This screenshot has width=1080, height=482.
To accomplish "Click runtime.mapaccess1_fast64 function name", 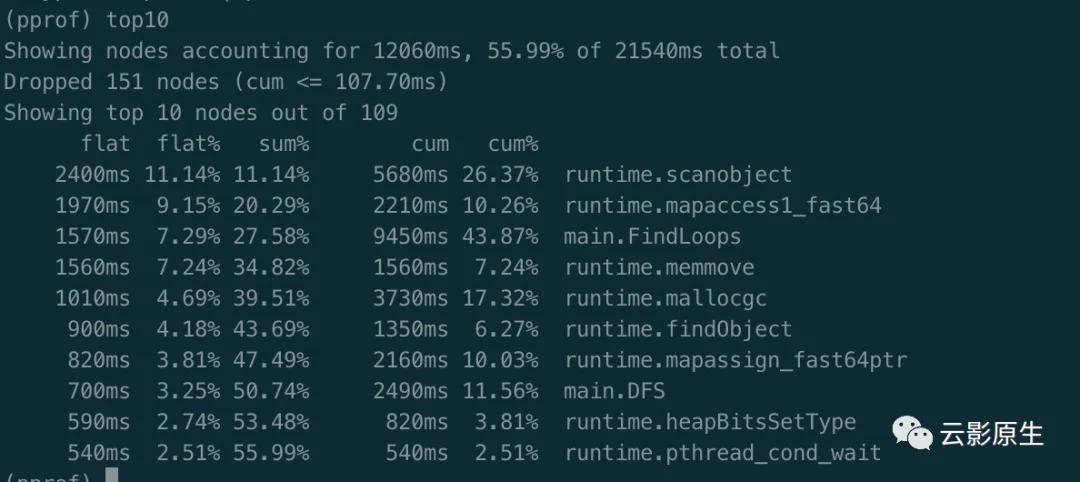I will [x=722, y=206].
